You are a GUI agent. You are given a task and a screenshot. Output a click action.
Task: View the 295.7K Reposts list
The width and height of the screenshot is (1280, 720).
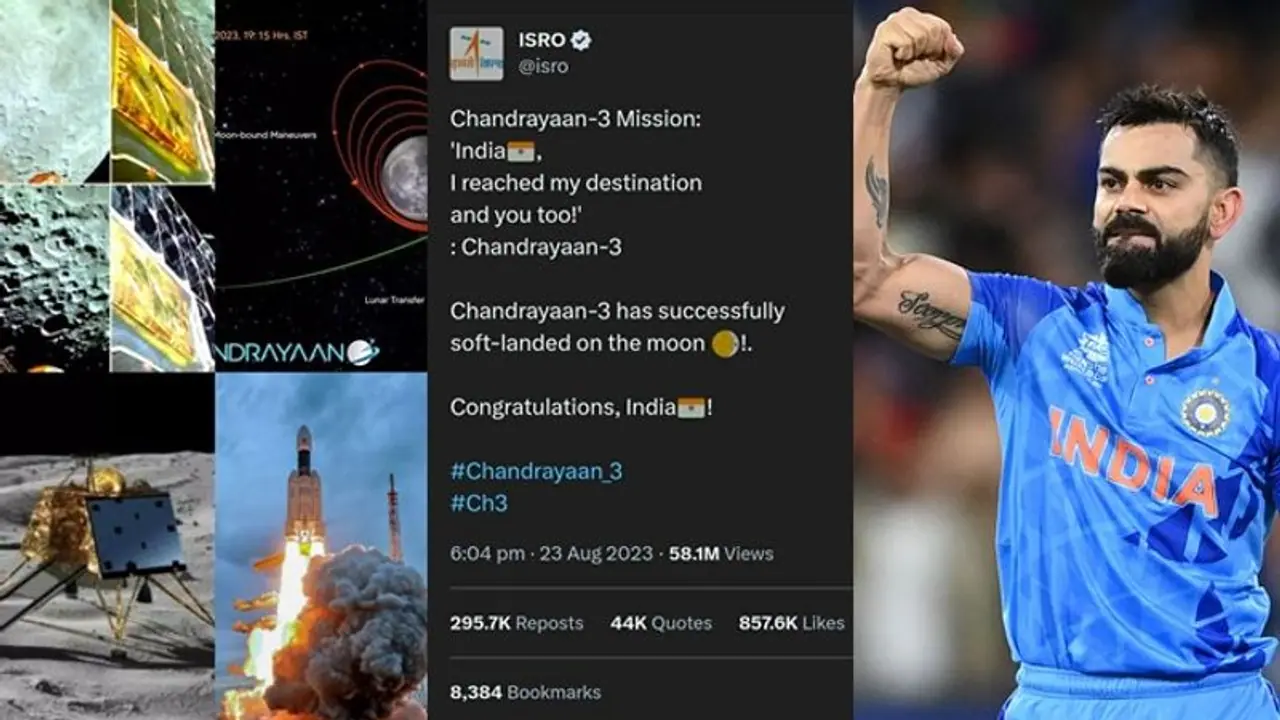pyautogui.click(x=516, y=623)
